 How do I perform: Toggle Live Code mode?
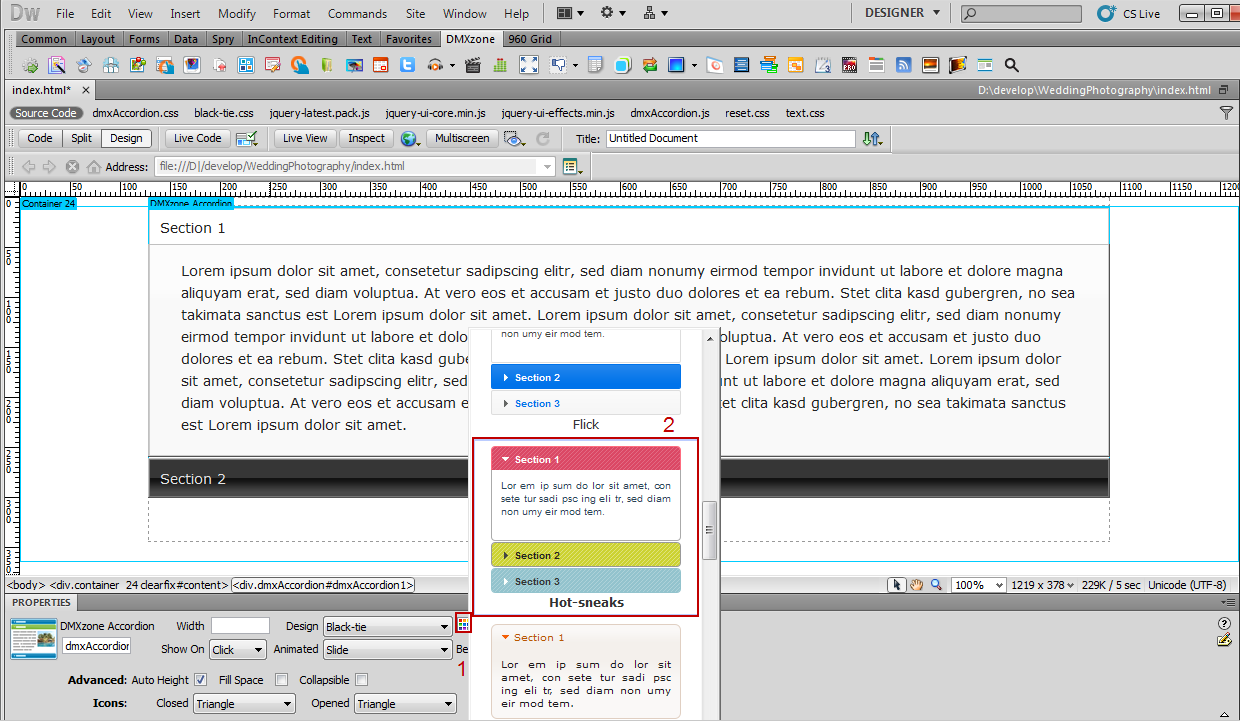(x=198, y=139)
